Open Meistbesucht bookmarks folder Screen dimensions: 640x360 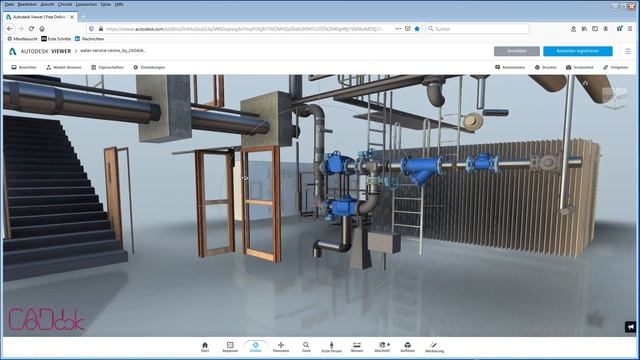(x=22, y=39)
